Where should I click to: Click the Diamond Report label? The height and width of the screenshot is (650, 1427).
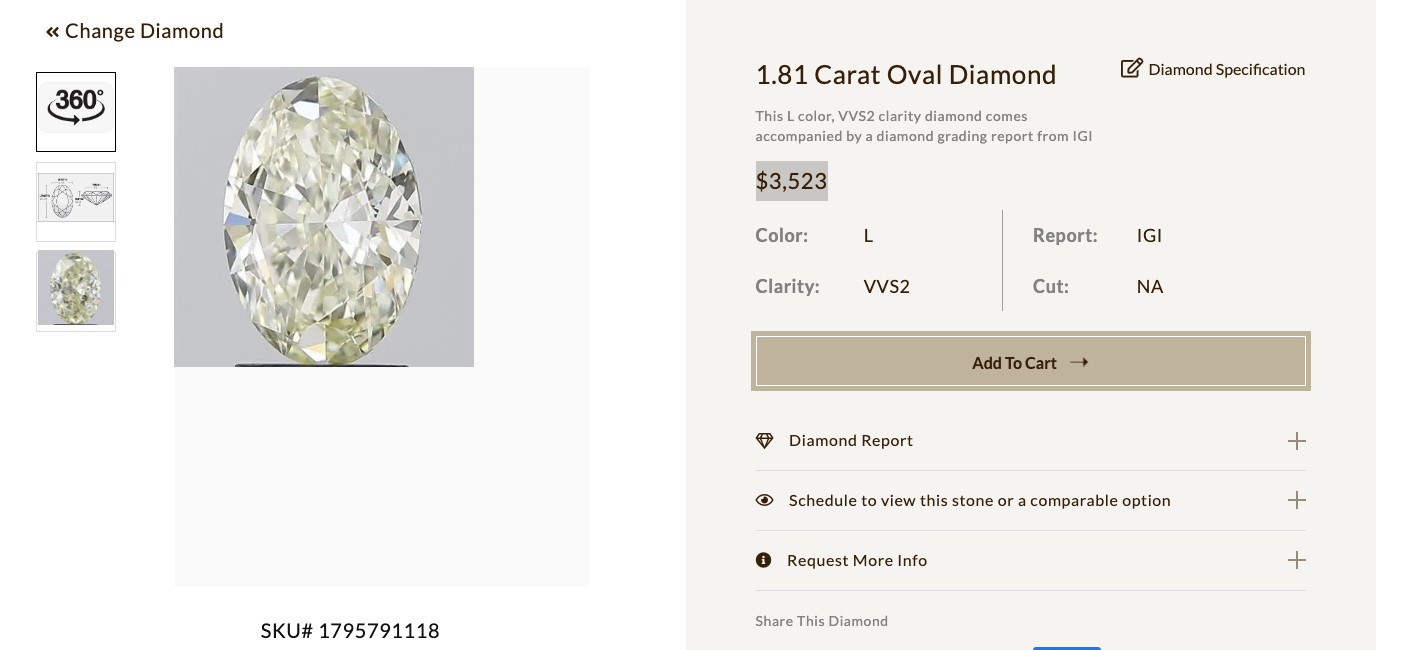pos(850,441)
